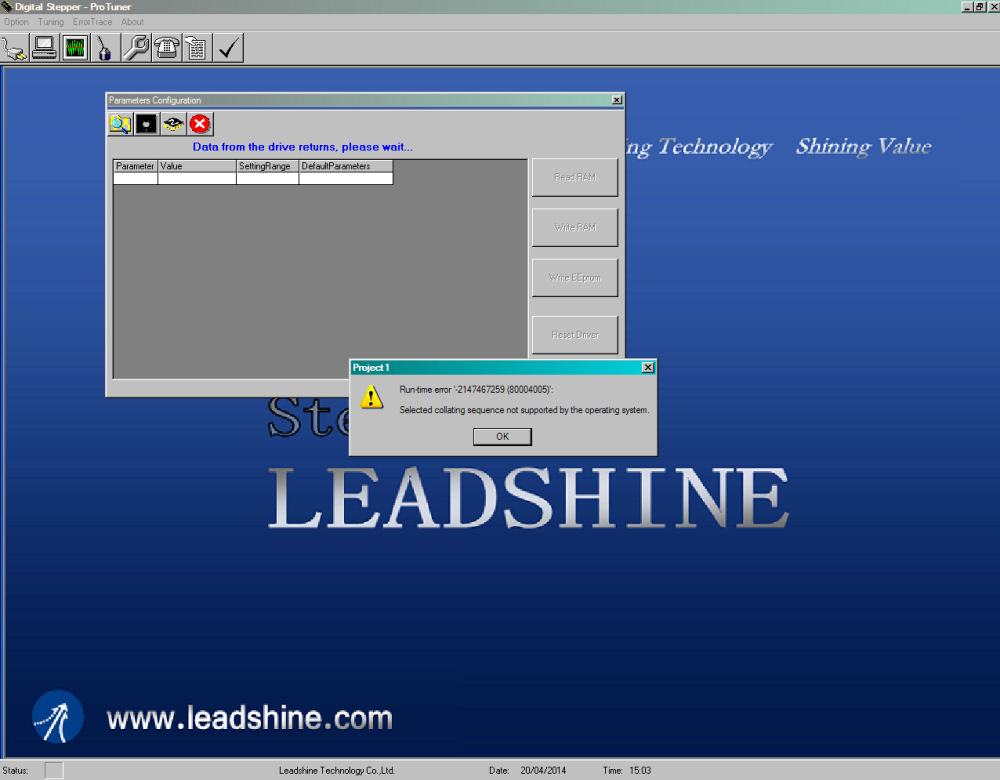Close the Project1 error dialog

click(x=648, y=368)
